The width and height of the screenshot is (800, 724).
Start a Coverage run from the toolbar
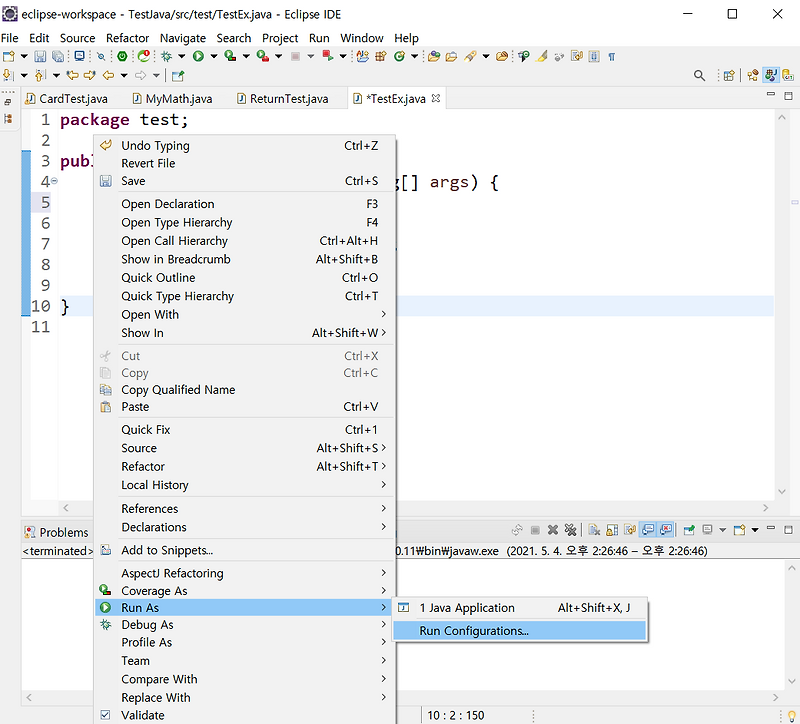tap(227, 56)
